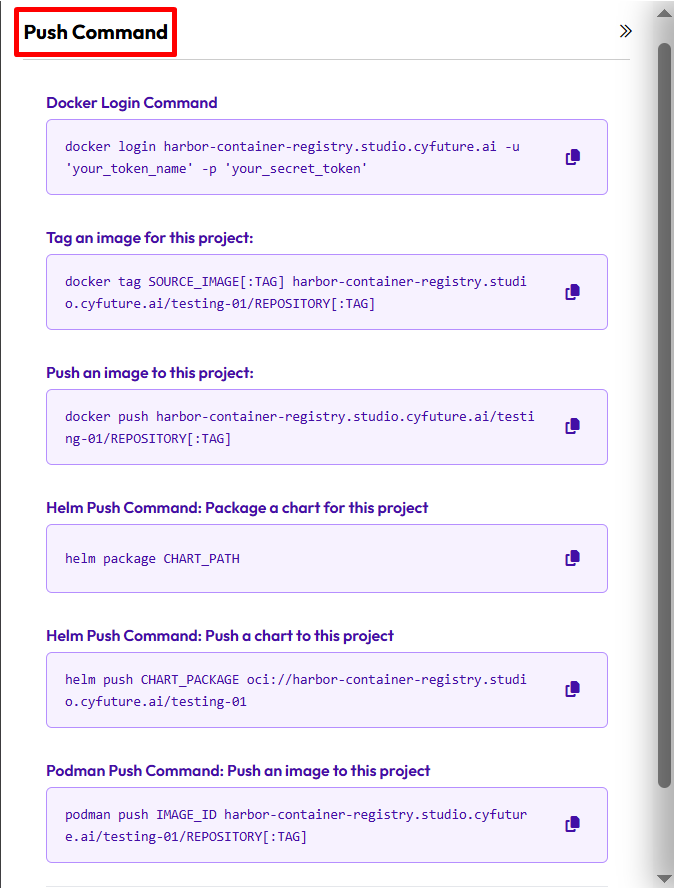
Task: Click the Push Command panel title
Action: coord(96,32)
